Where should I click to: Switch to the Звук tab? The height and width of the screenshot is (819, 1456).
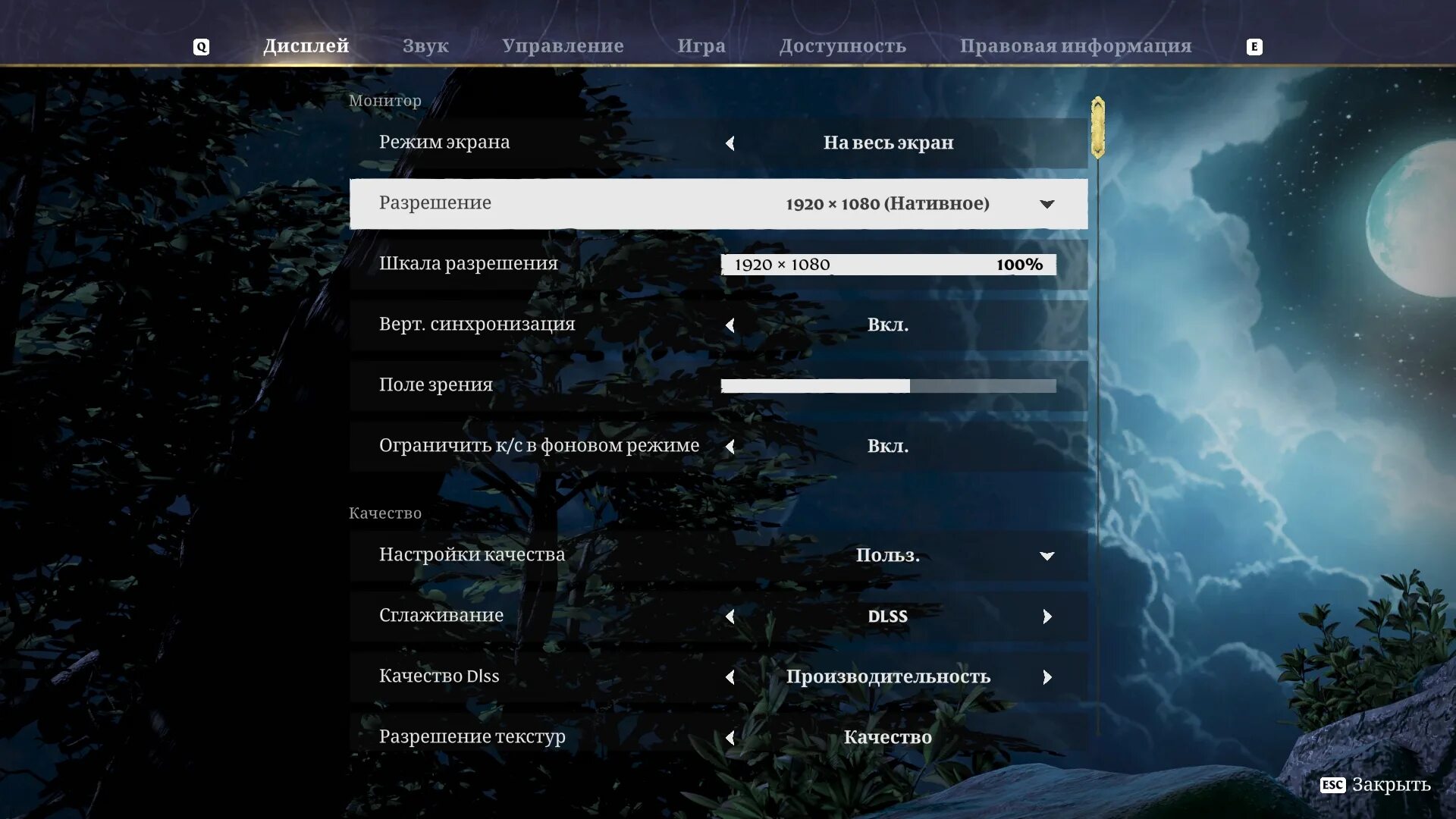pyautogui.click(x=425, y=46)
